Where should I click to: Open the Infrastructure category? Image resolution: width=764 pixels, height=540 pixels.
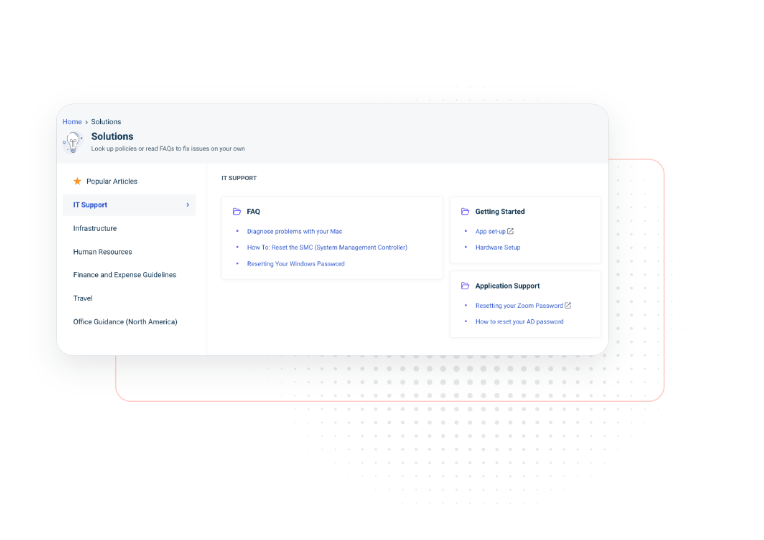[x=95, y=229]
